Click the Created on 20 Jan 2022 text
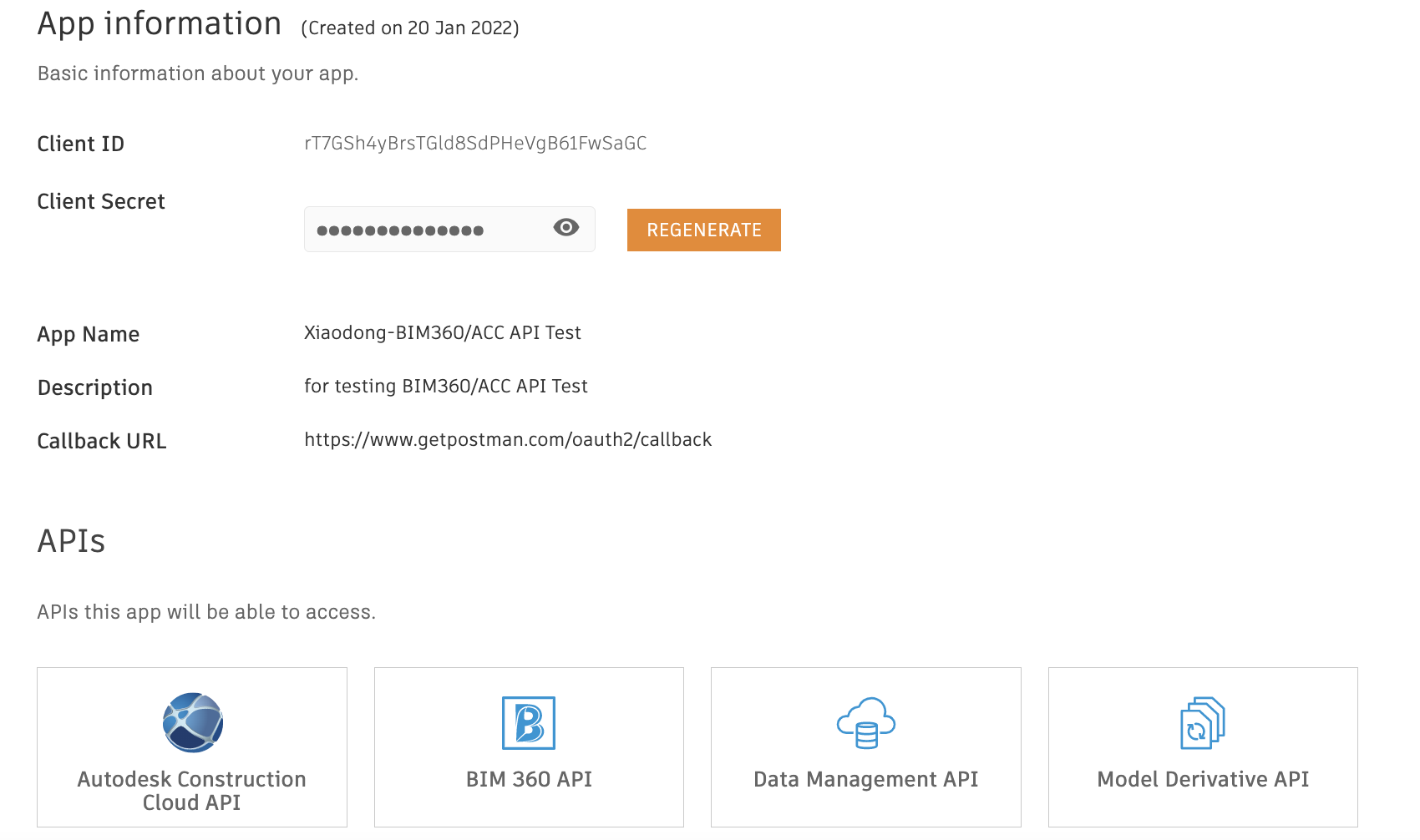The image size is (1420, 840). point(410,28)
